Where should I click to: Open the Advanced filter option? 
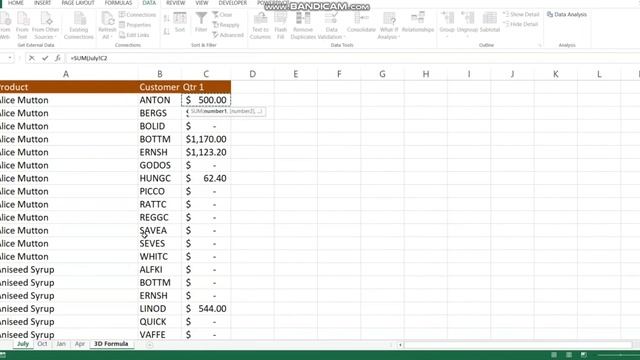[228, 35]
